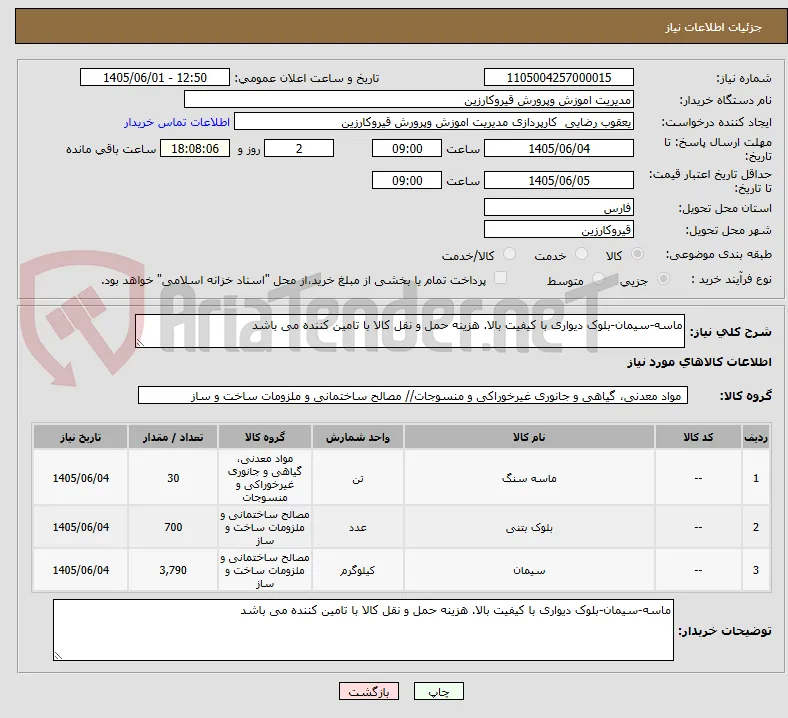Click the delivery city field قیروکارزین
788x718 pixels.
click(558, 229)
